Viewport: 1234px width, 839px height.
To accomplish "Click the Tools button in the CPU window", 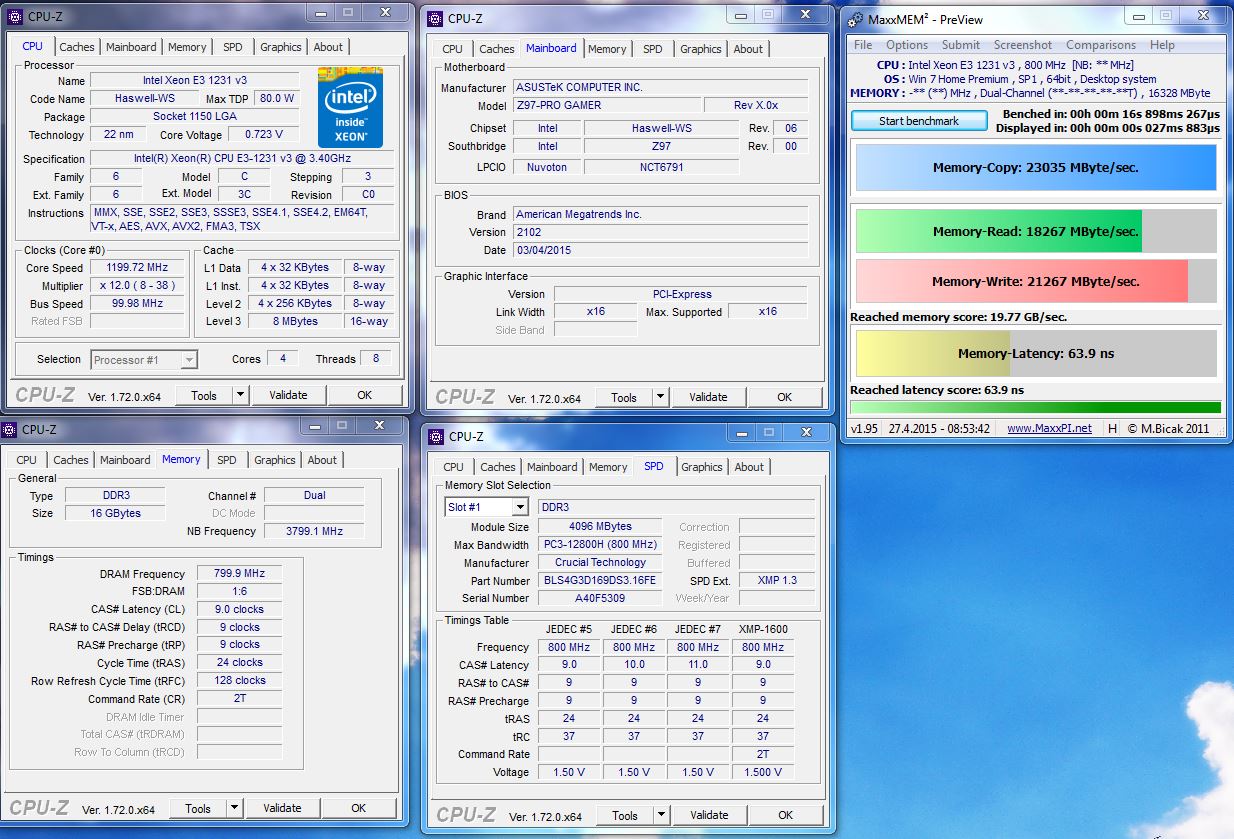I will 204,395.
